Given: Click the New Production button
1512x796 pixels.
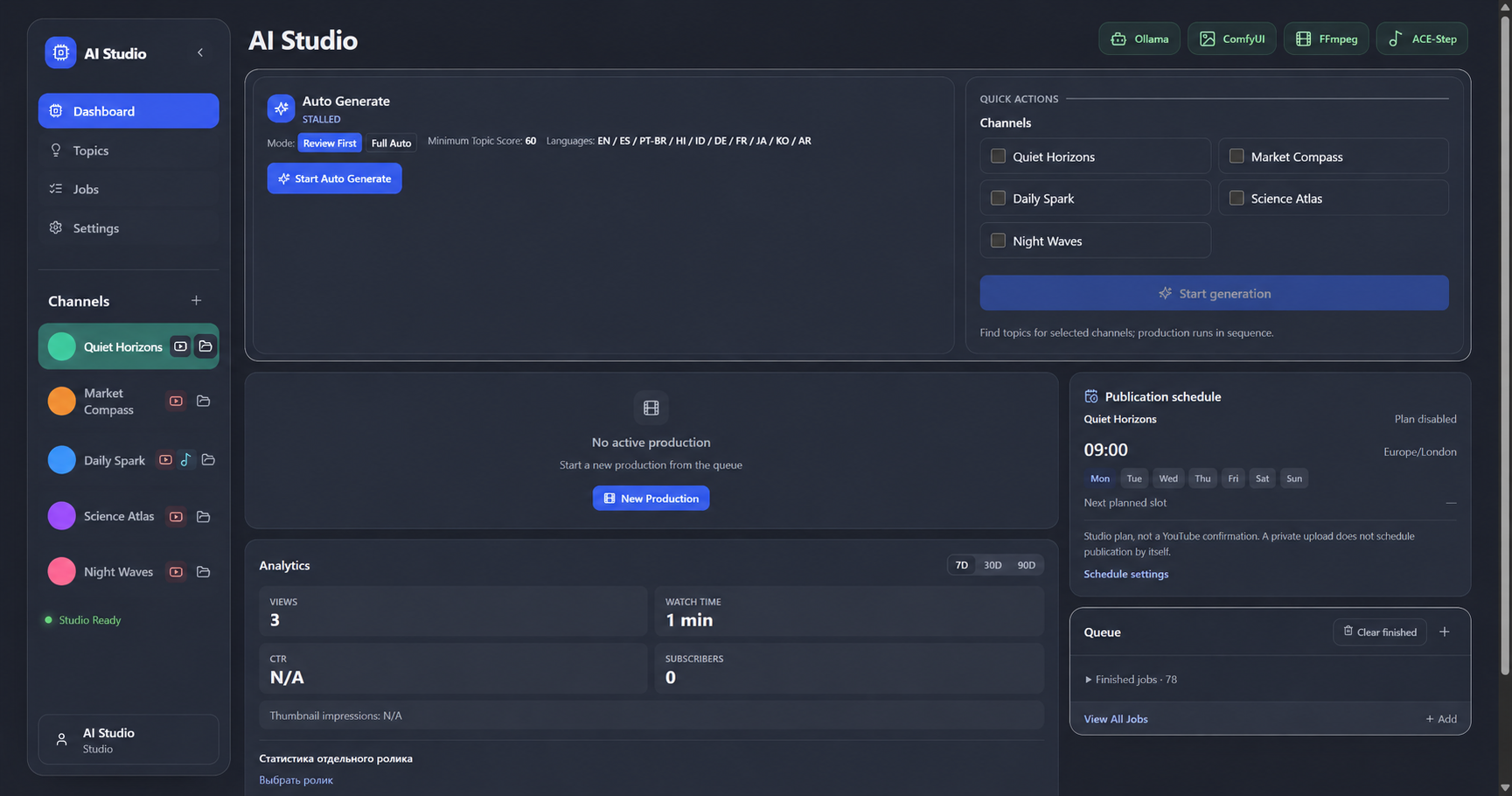Looking at the screenshot, I should point(651,498).
